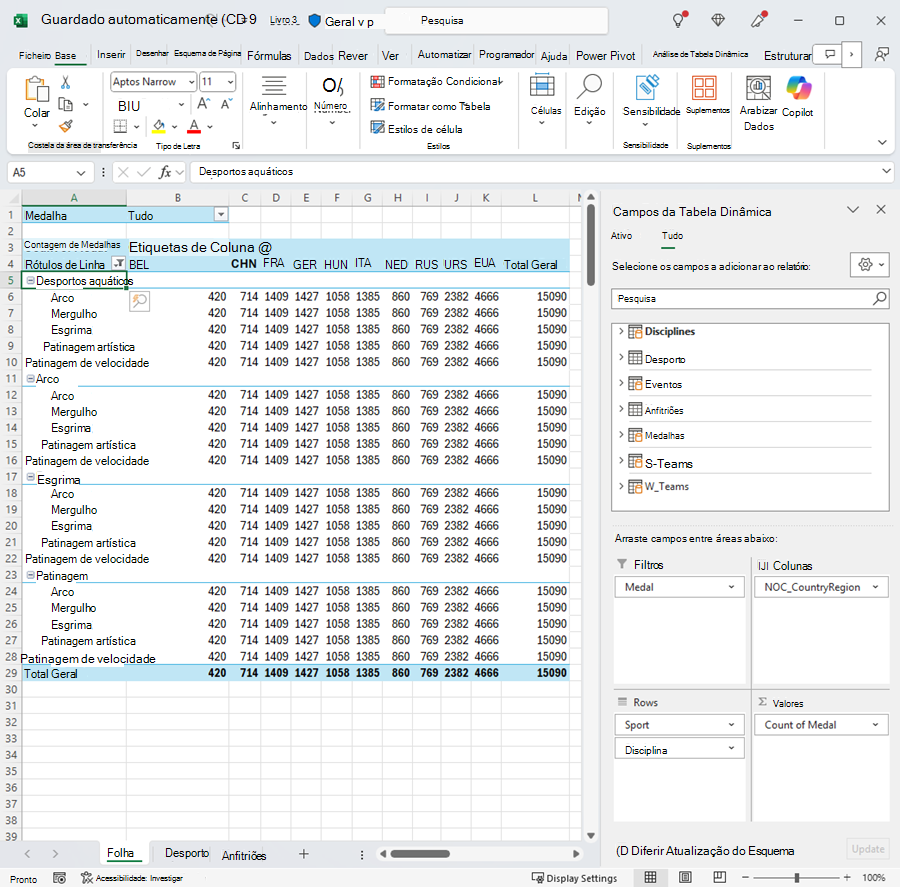This screenshot has width=900, height=887.
Task: Decrease font size with smaller A icon
Action: (x=226, y=104)
